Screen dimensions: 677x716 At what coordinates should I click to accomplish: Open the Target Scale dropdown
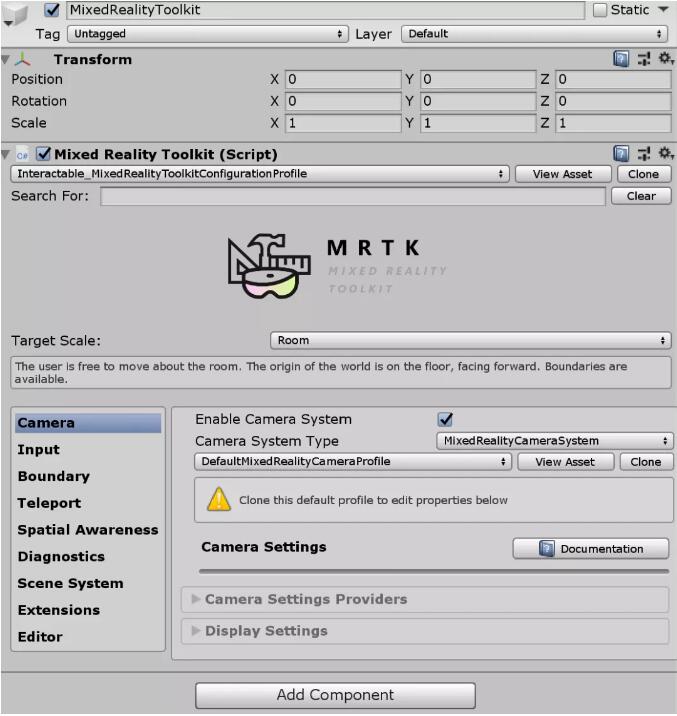[x=471, y=341]
